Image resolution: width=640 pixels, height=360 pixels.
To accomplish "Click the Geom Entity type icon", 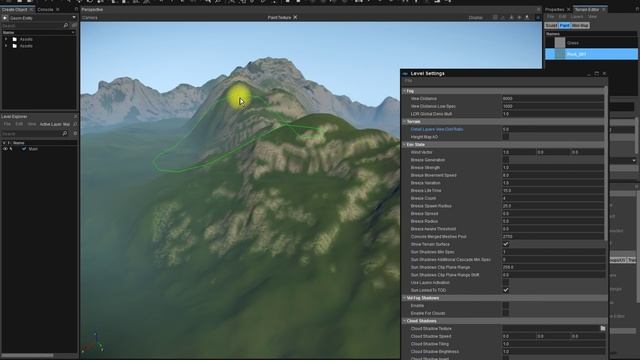I will [5, 18].
